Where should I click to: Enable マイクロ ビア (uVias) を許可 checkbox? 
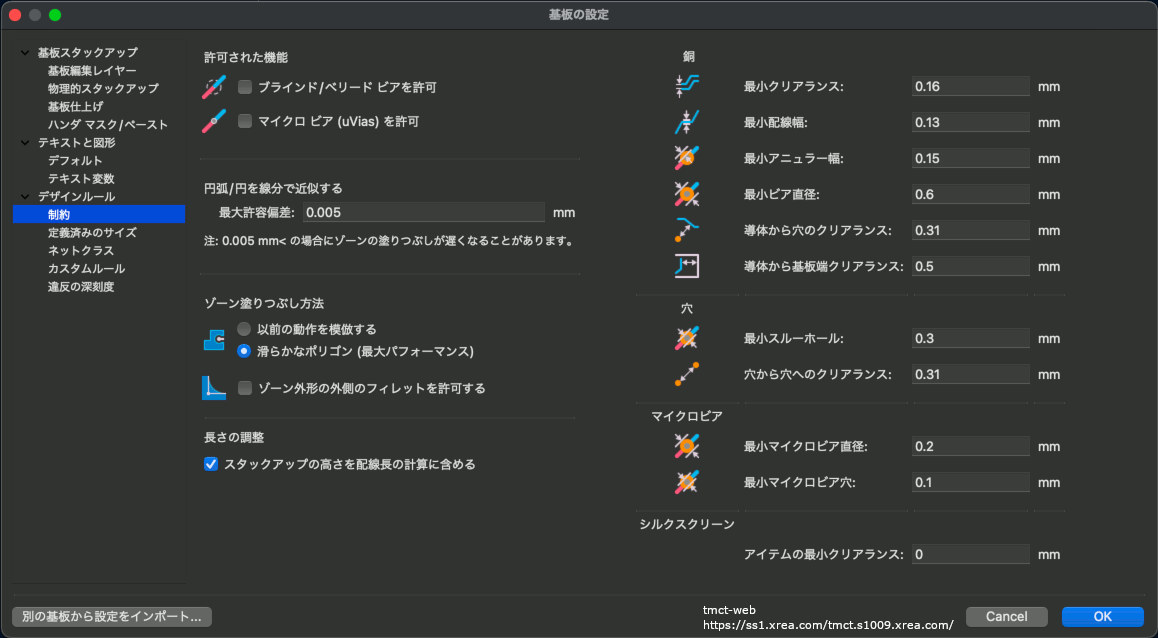tap(245, 121)
